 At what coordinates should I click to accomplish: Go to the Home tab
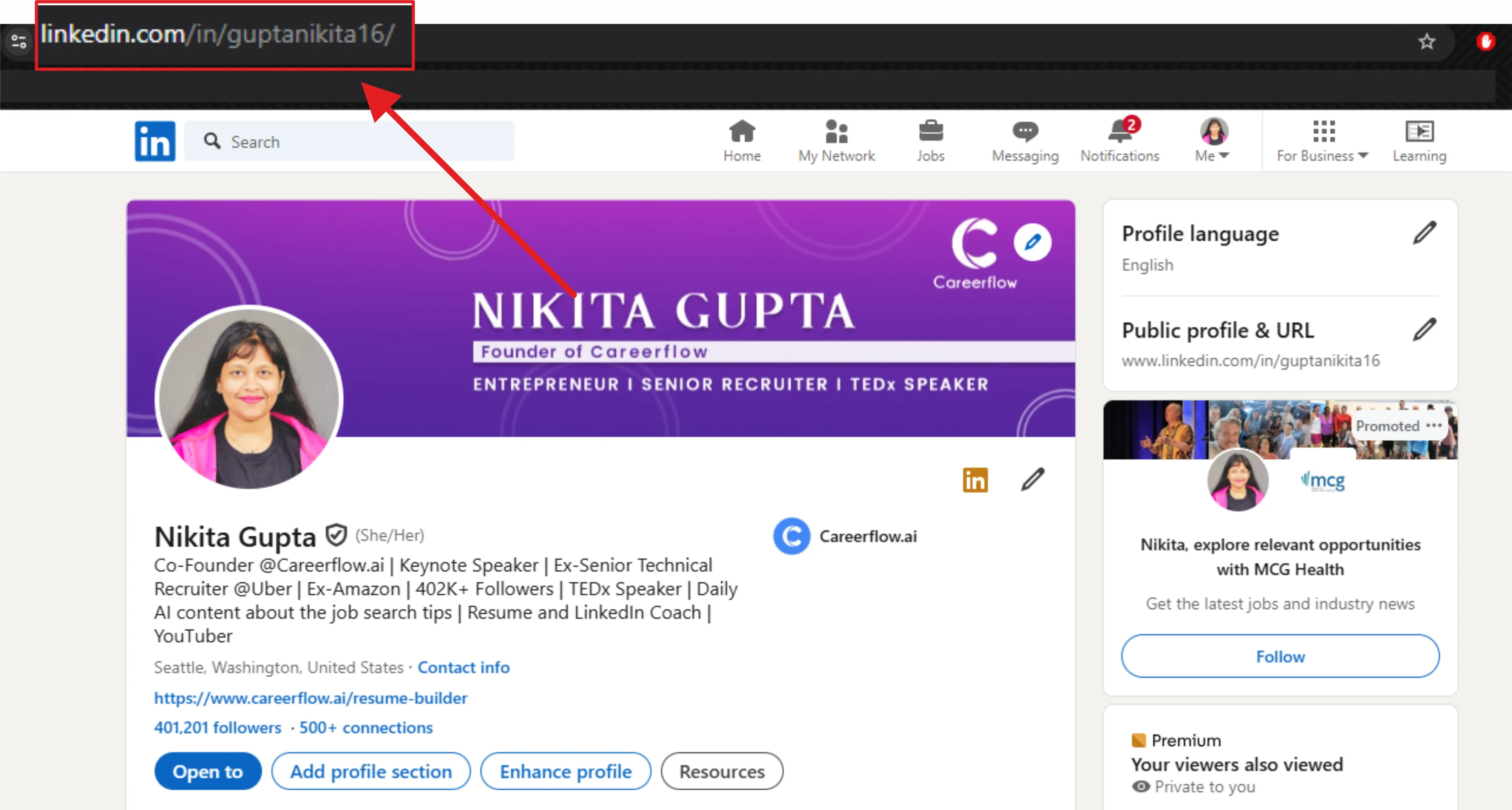(742, 141)
